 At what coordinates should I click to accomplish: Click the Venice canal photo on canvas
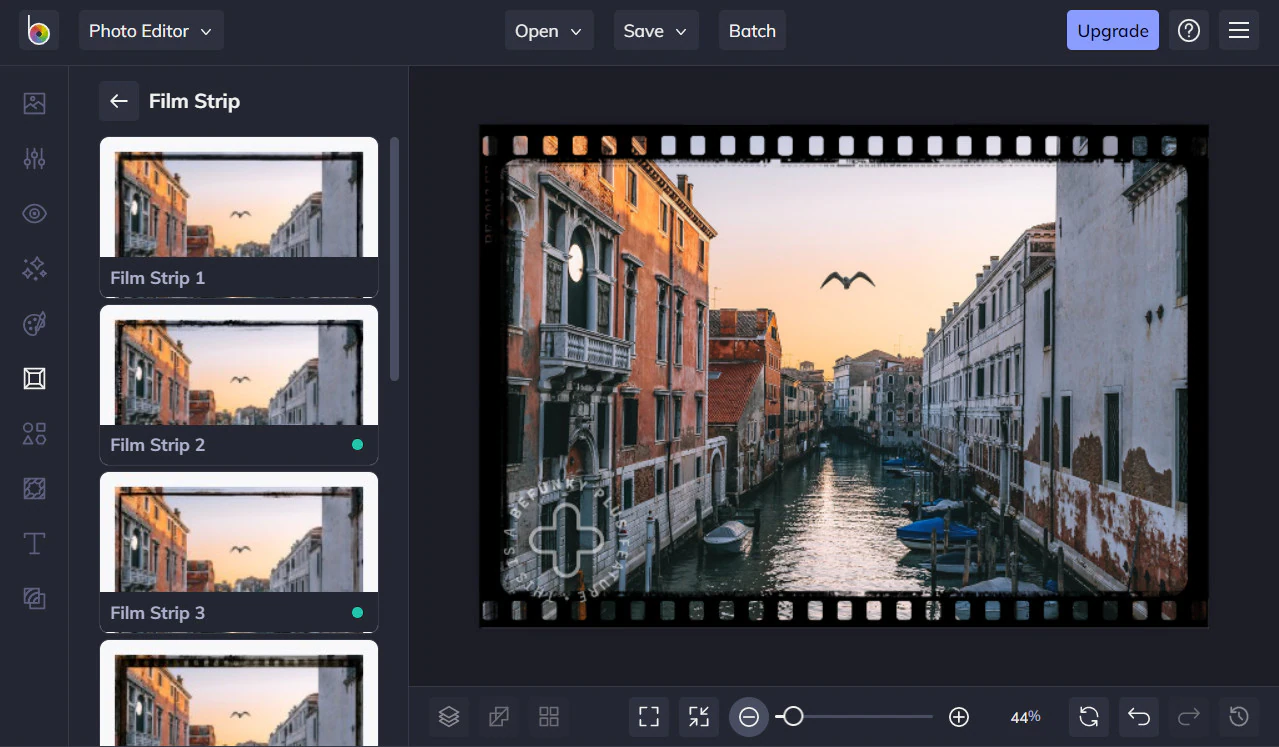click(x=844, y=376)
